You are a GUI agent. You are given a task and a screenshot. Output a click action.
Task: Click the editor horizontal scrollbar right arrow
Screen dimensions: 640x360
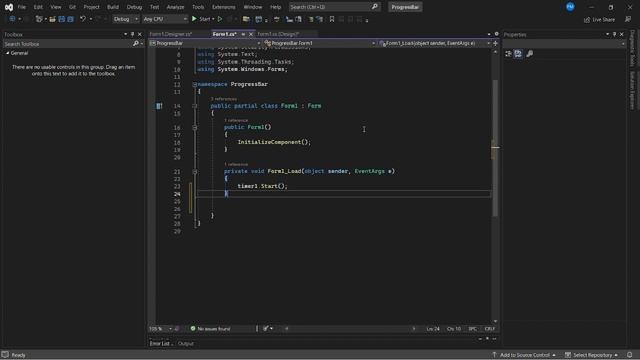(414, 329)
